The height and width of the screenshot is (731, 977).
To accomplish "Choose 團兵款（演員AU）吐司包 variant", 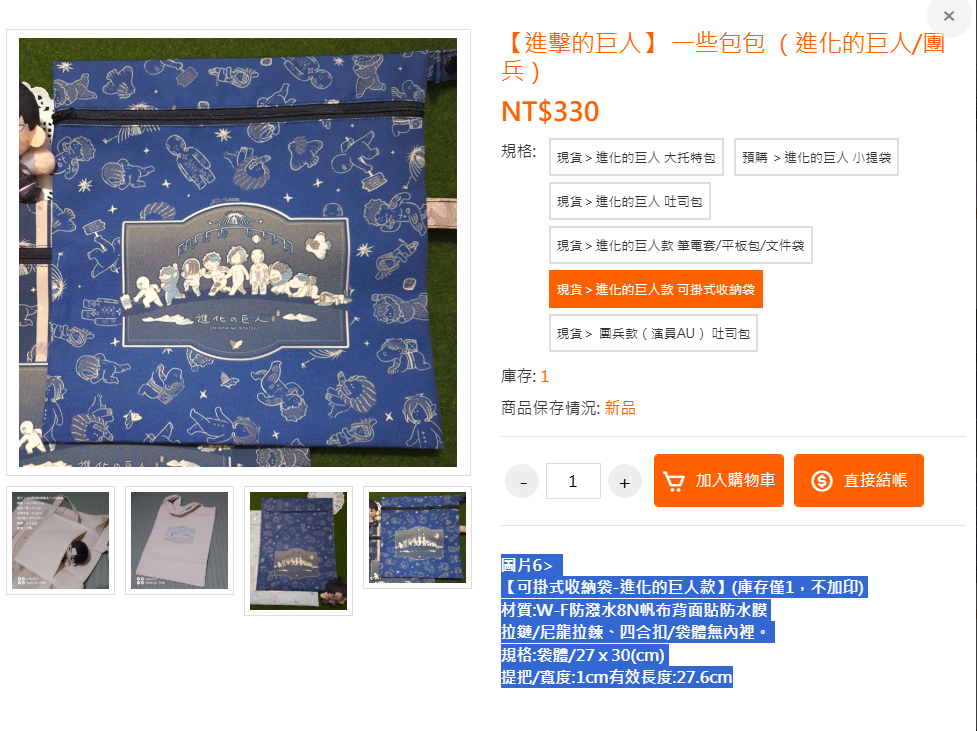I will coord(653,333).
